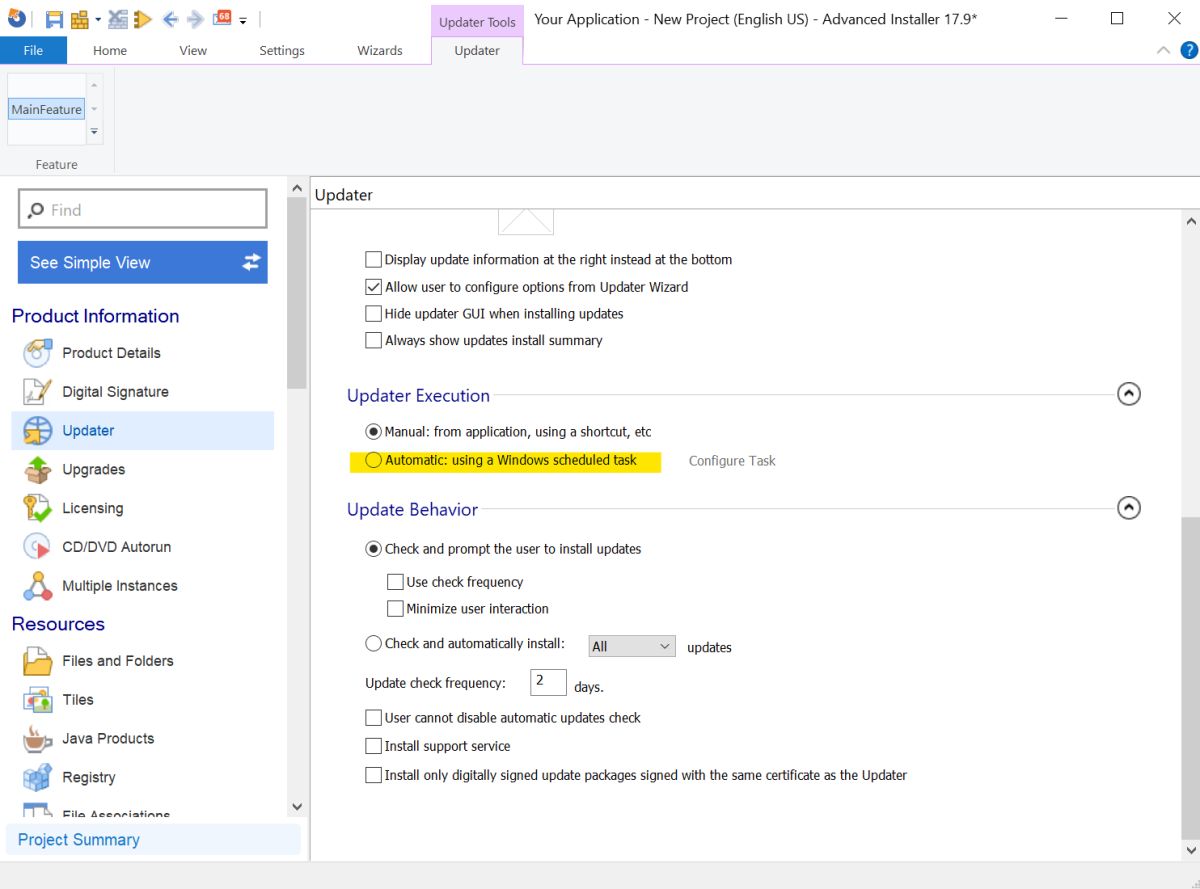Open the All updates type dropdown
Screen dimensions: 1200x889
tap(632, 646)
